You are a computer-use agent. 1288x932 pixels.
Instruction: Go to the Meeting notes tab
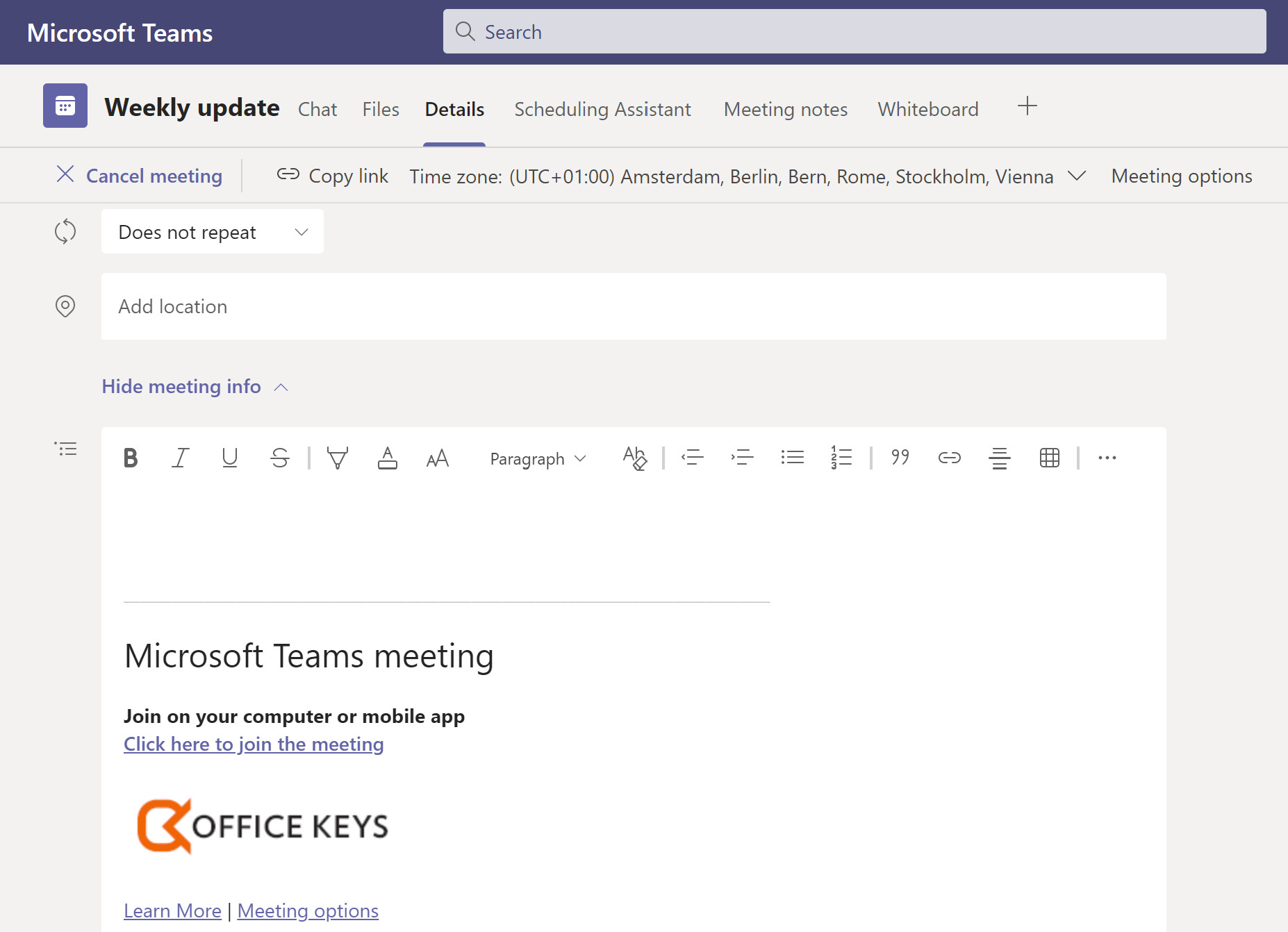(786, 109)
